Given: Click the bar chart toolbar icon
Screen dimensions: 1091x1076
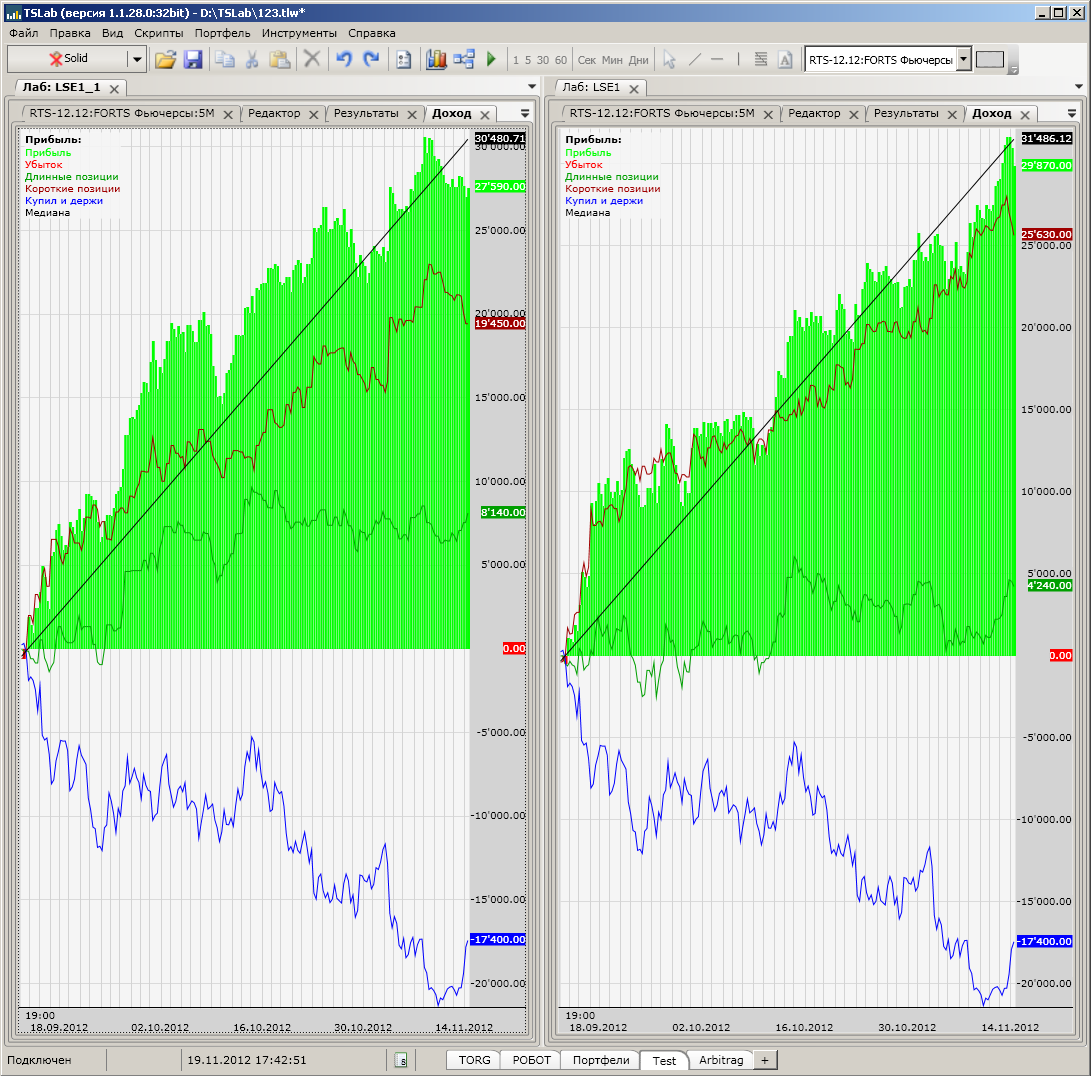Looking at the screenshot, I should click(436, 60).
